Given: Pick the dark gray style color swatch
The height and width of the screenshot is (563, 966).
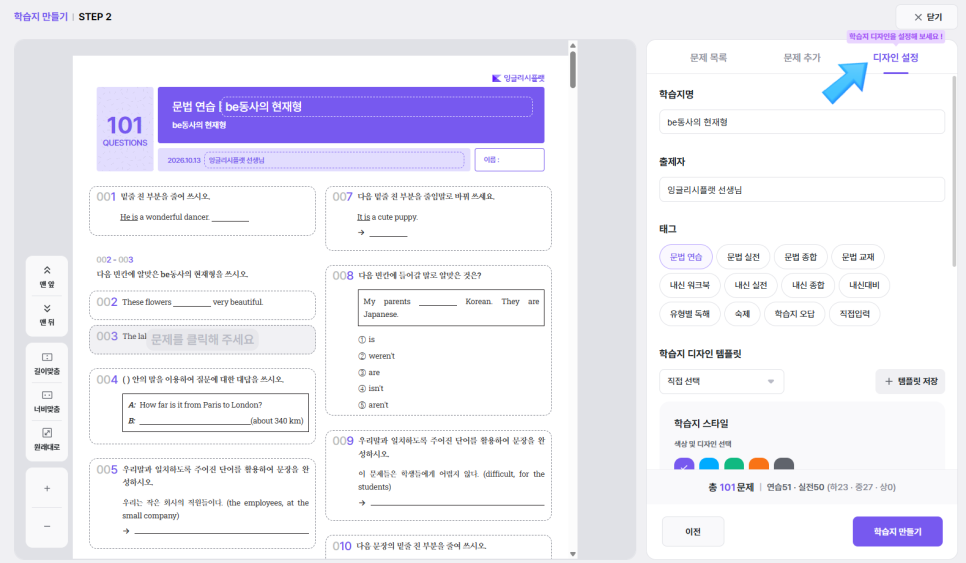Looking at the screenshot, I should pyautogui.click(x=784, y=464).
